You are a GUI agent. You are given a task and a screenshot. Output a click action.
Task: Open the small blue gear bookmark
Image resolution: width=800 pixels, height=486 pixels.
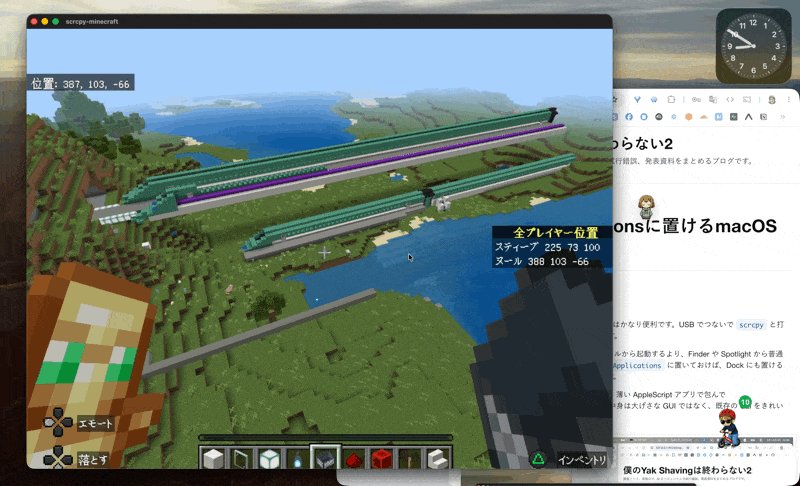coord(674,117)
